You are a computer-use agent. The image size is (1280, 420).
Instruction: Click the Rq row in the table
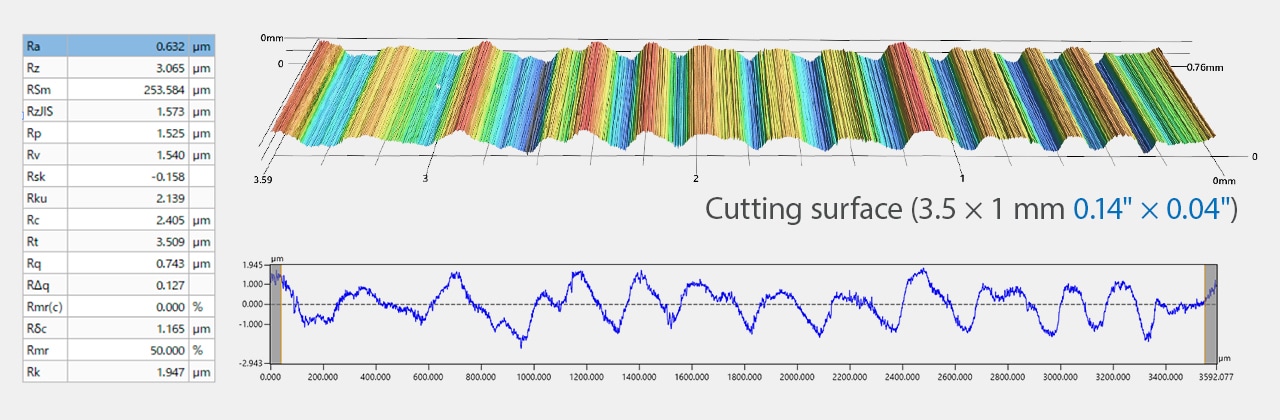(118, 263)
